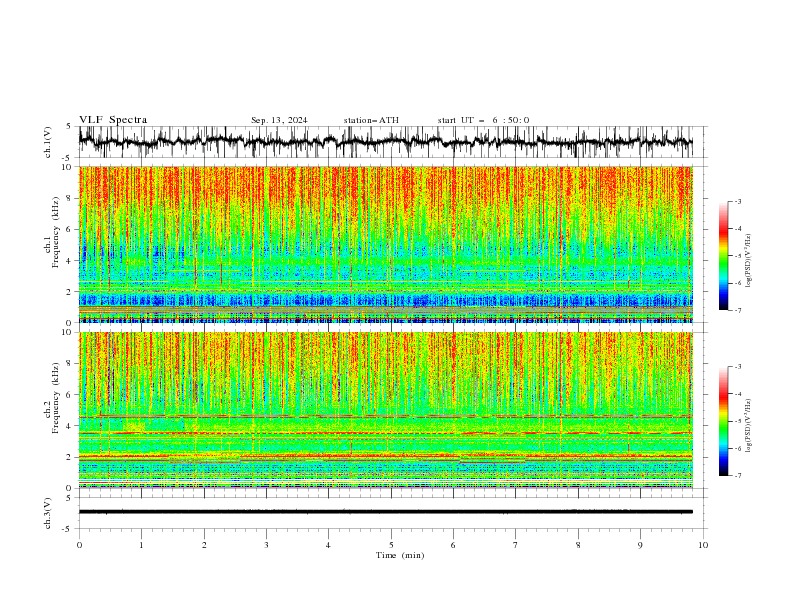
Task: Click the 'ch.3(V)' axis label
Action: point(48,513)
